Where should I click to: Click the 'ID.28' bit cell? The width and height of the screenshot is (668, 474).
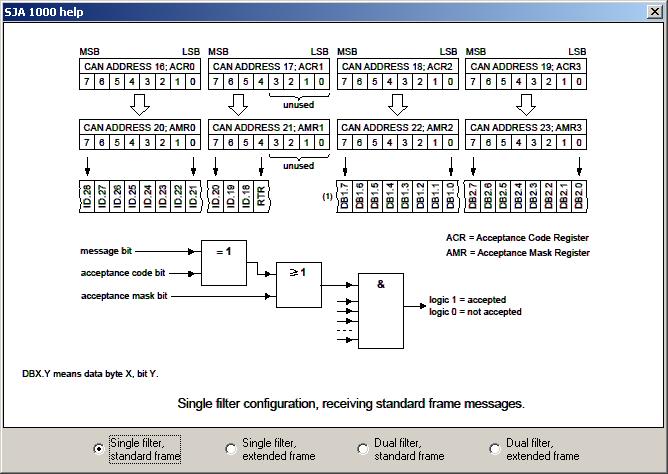coord(87,196)
